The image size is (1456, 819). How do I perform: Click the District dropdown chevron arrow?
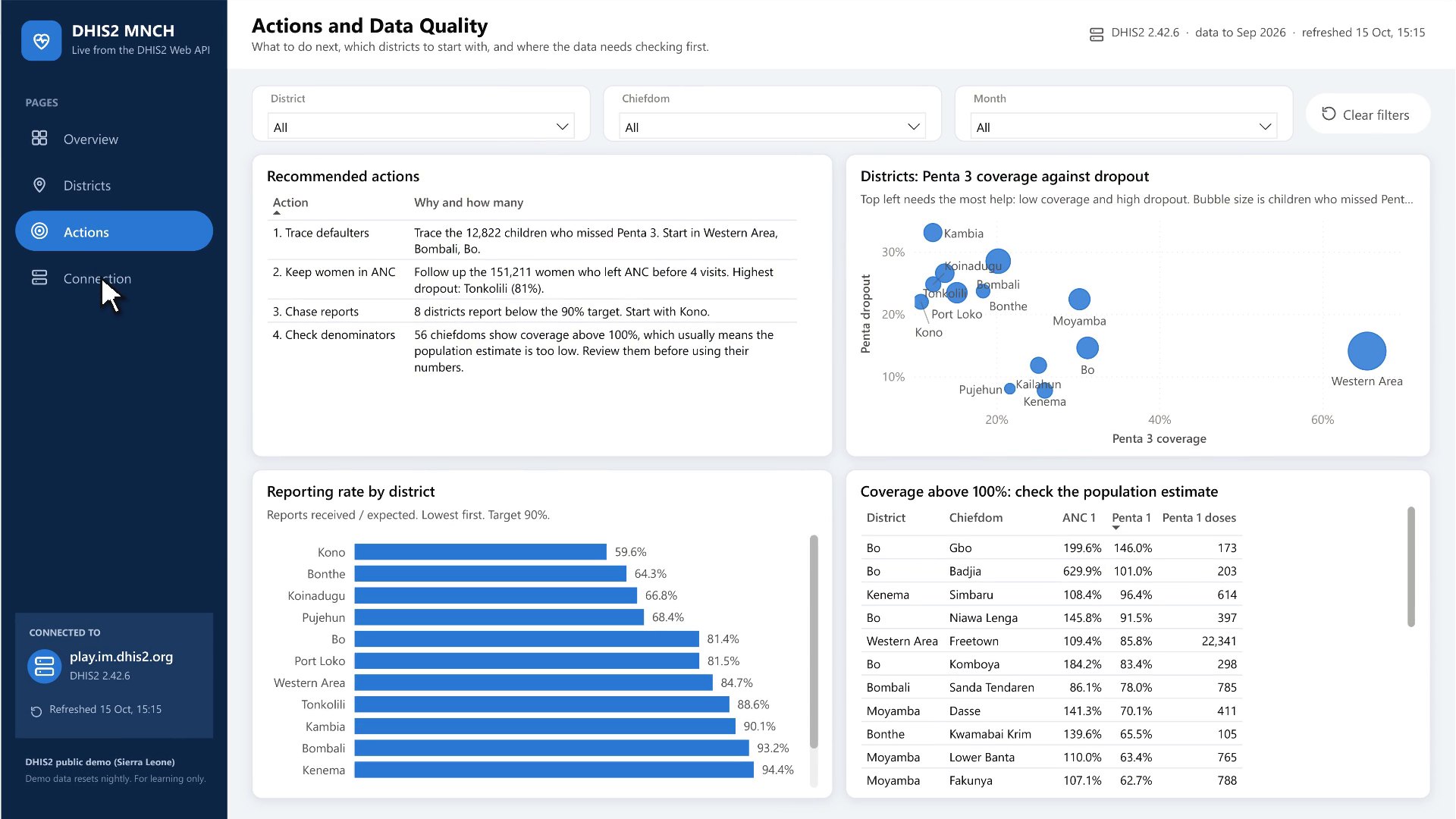tap(562, 127)
